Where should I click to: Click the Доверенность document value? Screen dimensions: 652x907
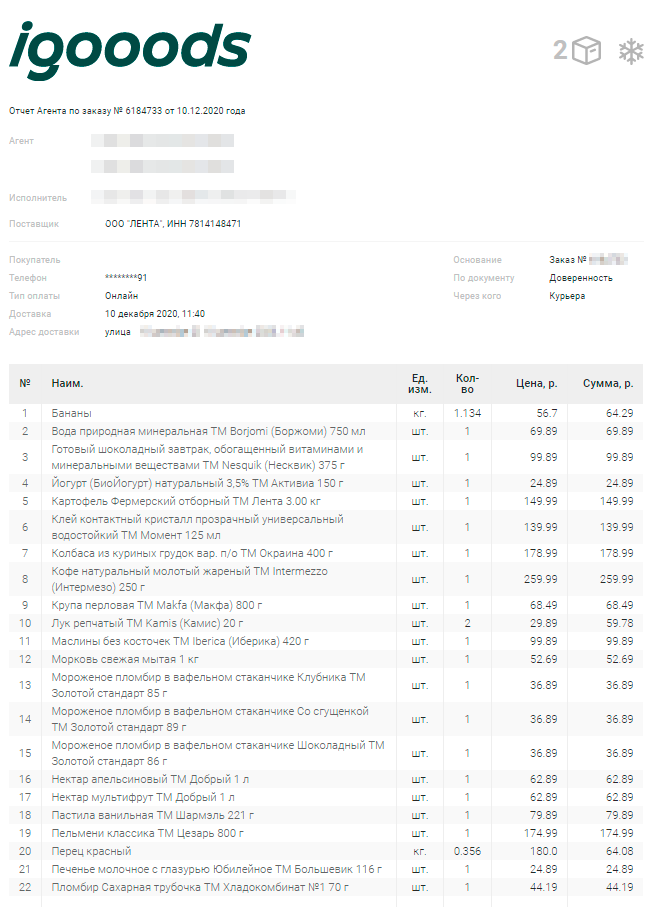click(581, 278)
